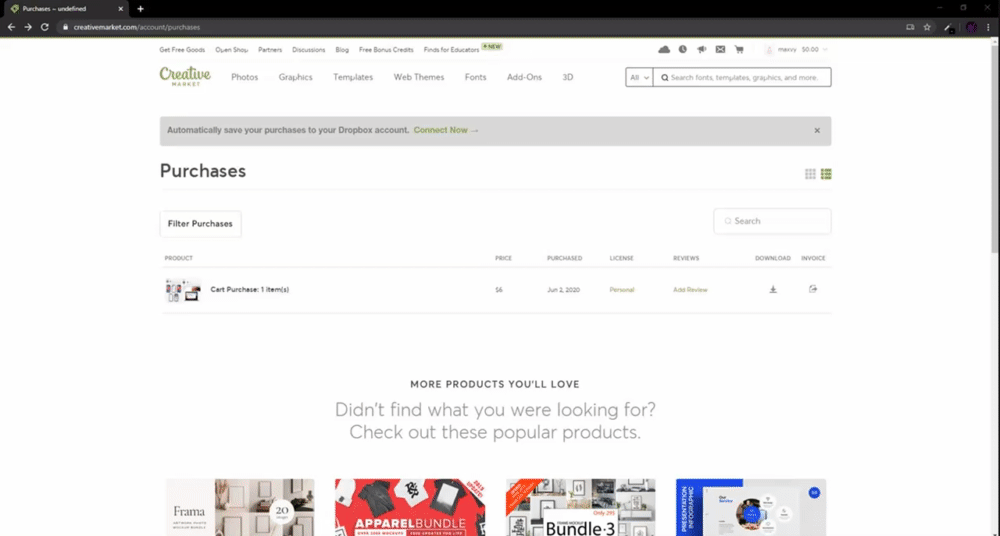Reload the page
The image size is (1000, 536).
(45, 27)
